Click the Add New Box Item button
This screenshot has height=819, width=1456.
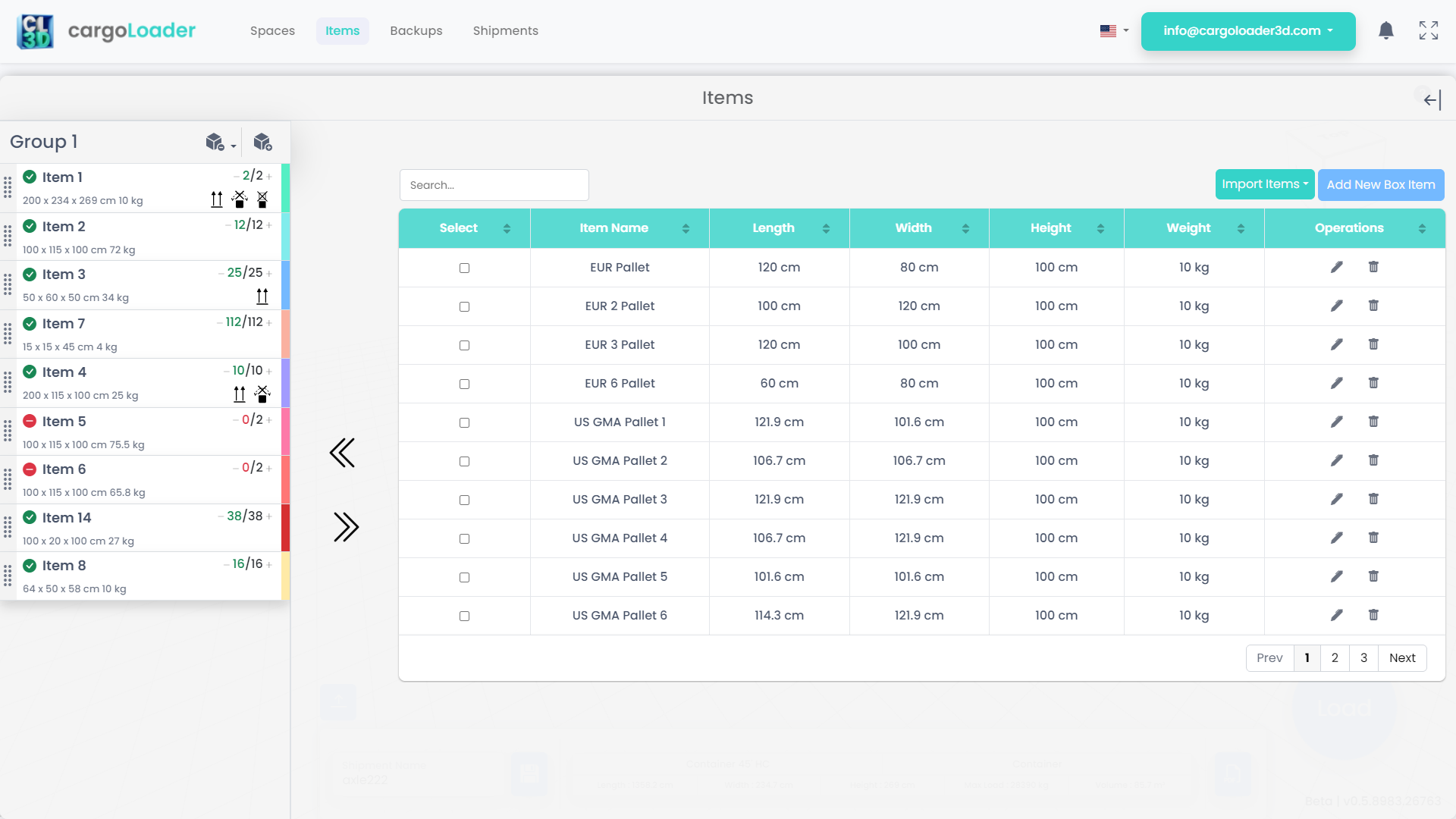1381,184
